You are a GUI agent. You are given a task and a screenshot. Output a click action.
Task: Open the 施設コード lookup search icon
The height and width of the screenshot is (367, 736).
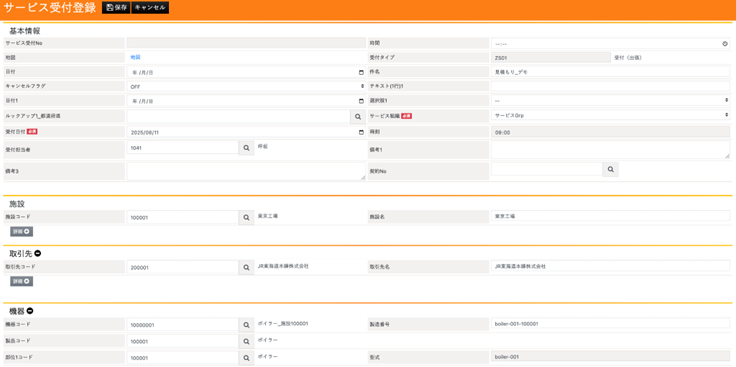tap(246, 218)
